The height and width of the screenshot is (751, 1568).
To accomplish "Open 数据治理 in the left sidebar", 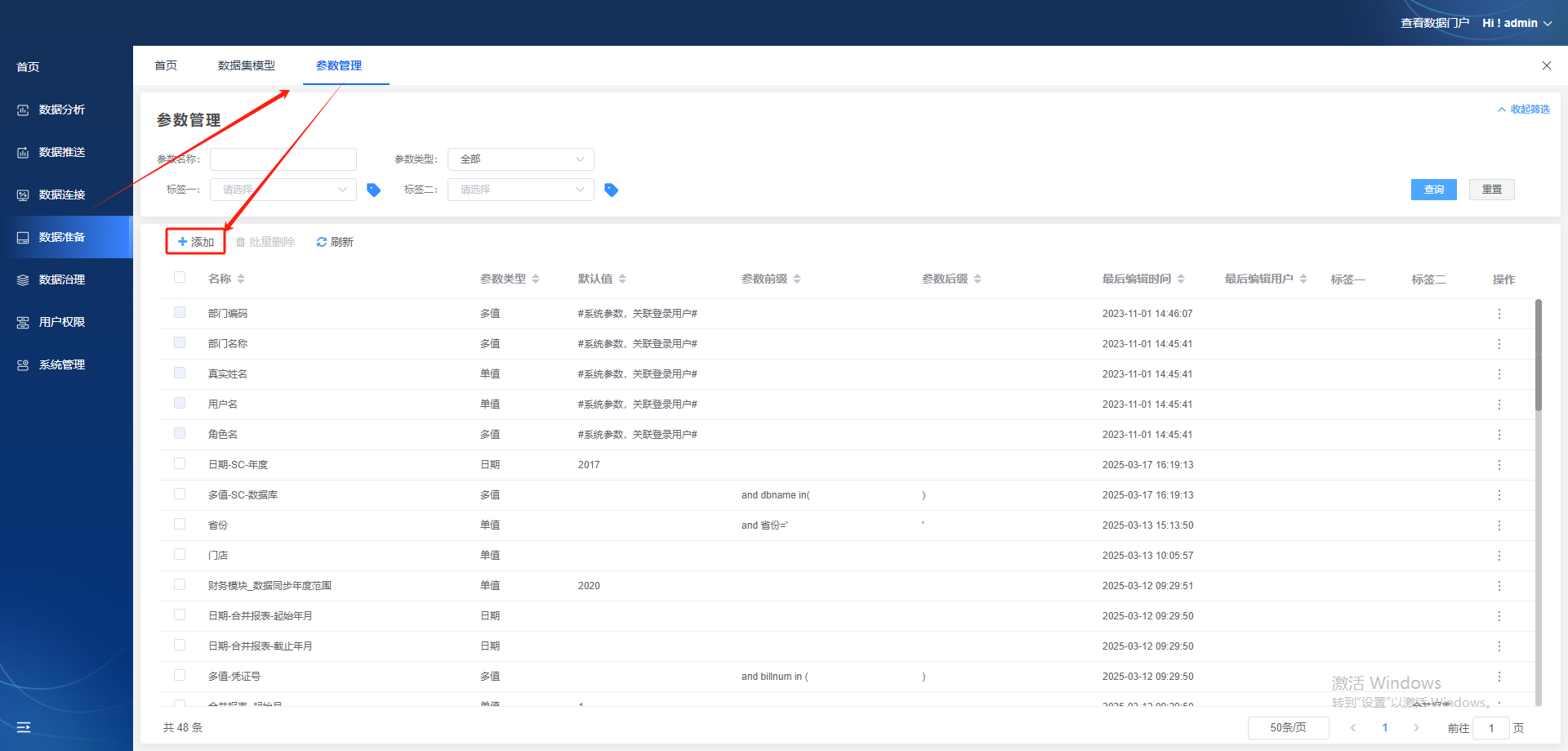I will click(x=62, y=279).
